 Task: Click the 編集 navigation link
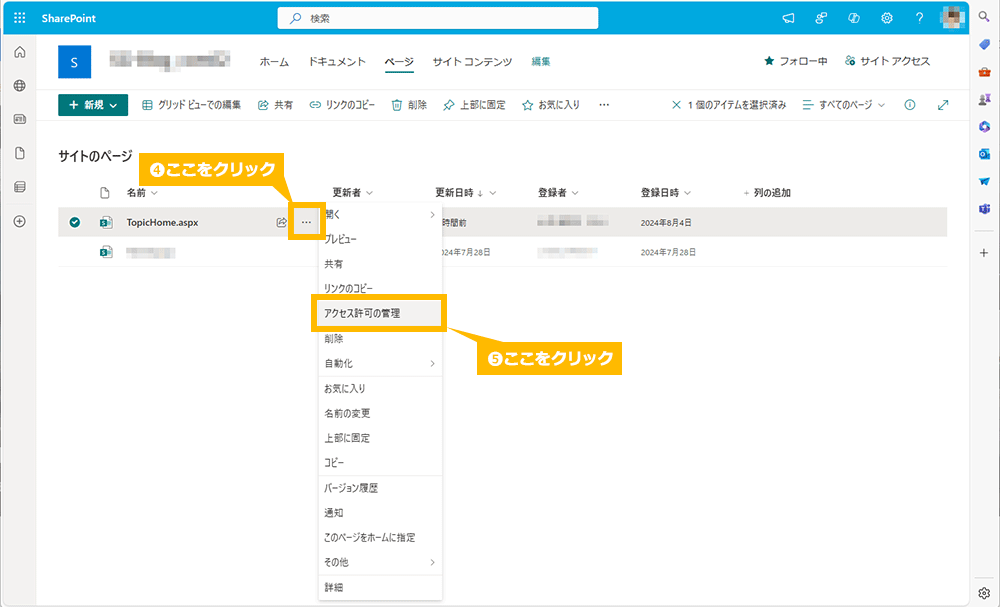541,61
